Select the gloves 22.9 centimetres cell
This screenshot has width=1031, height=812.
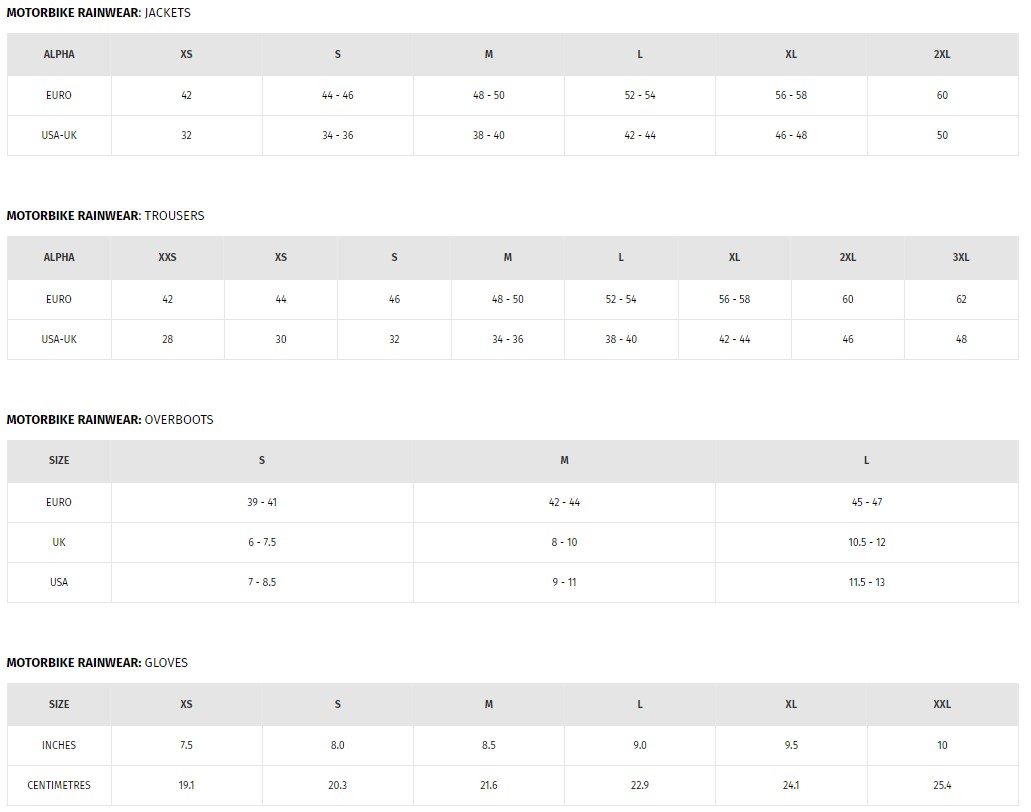tap(640, 786)
